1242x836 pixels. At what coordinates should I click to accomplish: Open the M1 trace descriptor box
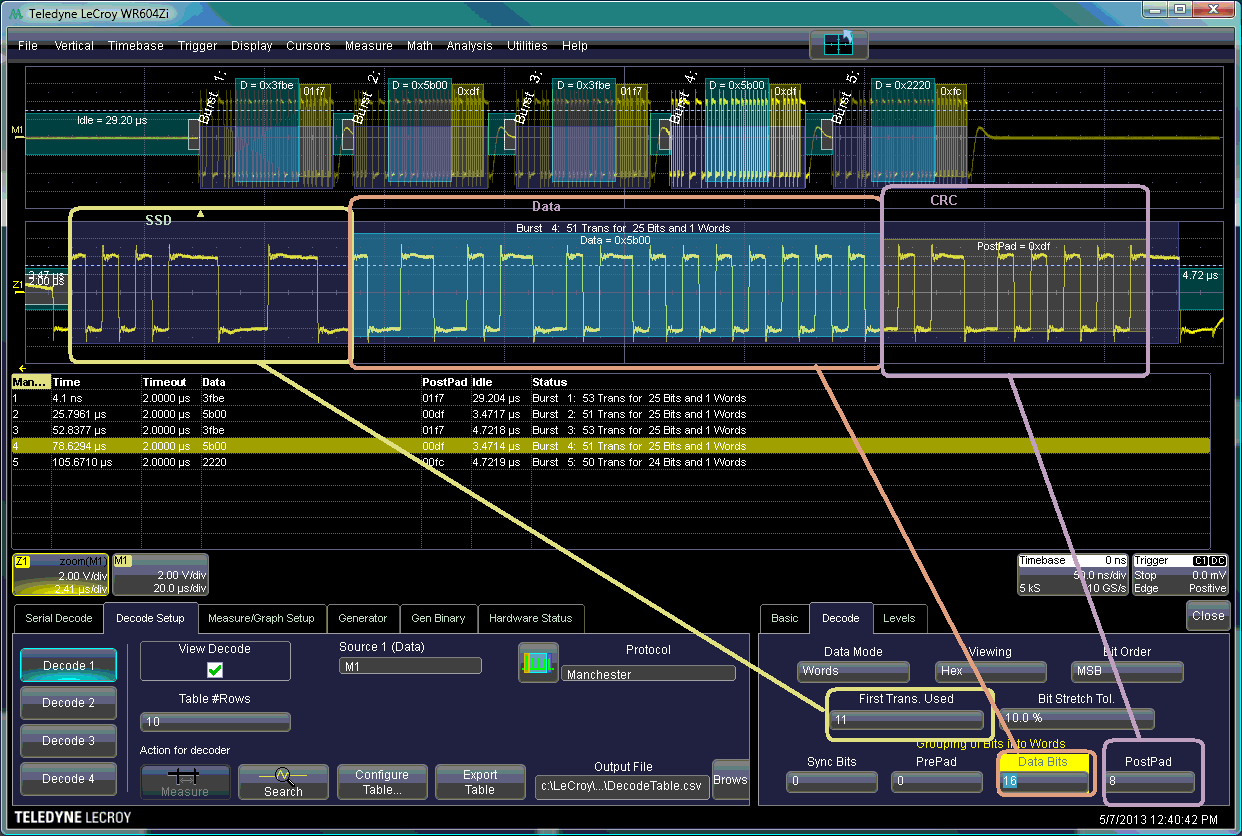click(160, 575)
